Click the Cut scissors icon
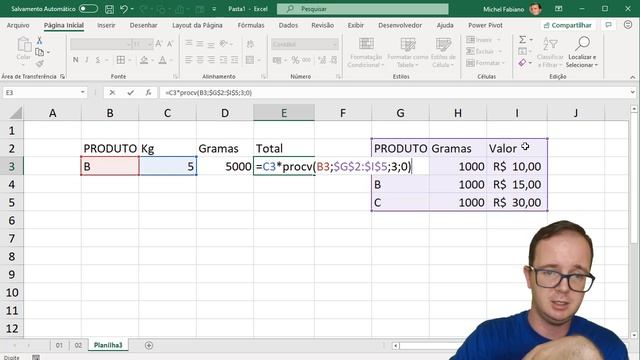Screen dimensions: 640x360 pos(40,41)
